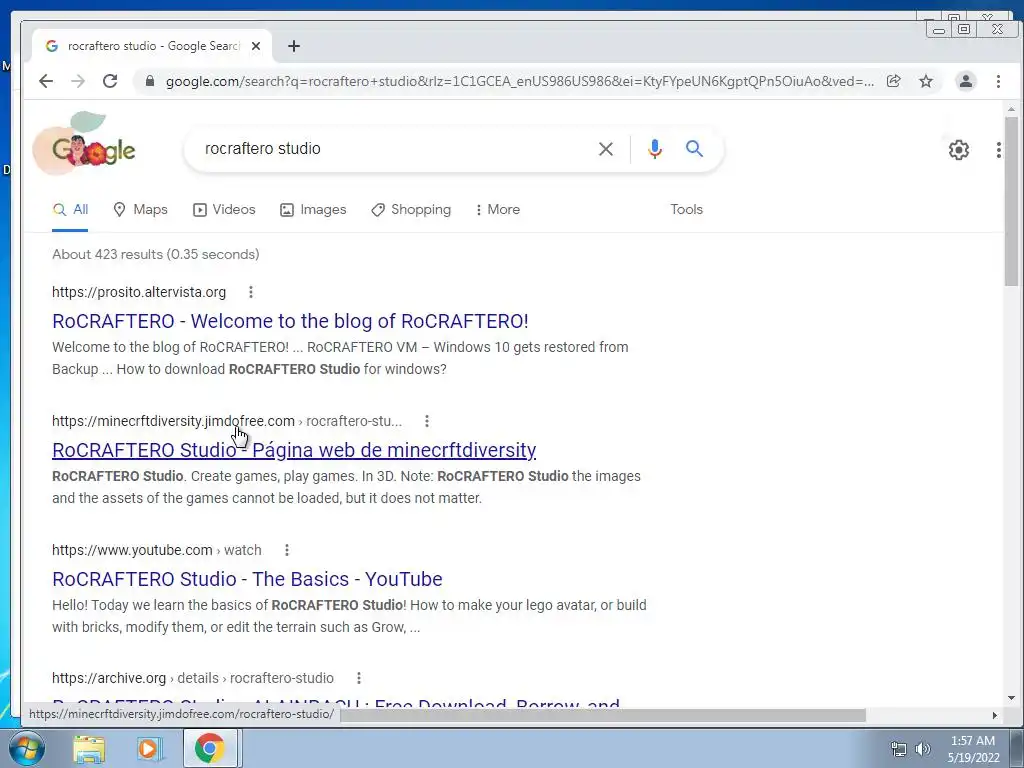Open a new tab with plus button
1024x768 pixels.
(294, 46)
